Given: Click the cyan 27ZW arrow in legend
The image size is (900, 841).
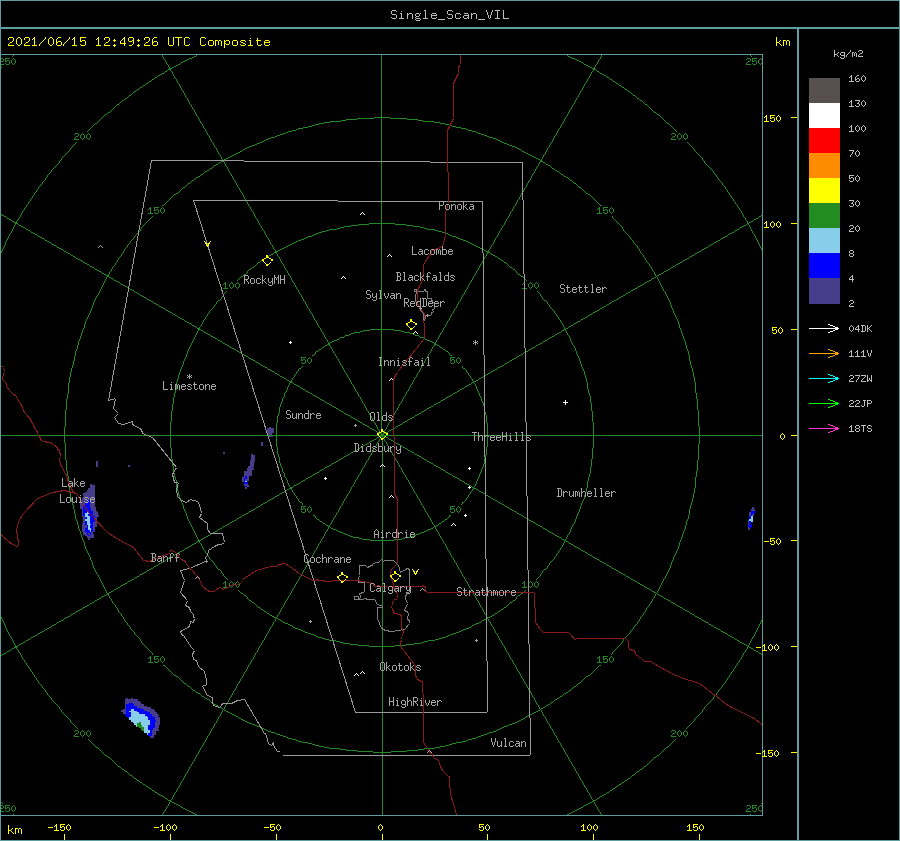Looking at the screenshot, I should [824, 378].
